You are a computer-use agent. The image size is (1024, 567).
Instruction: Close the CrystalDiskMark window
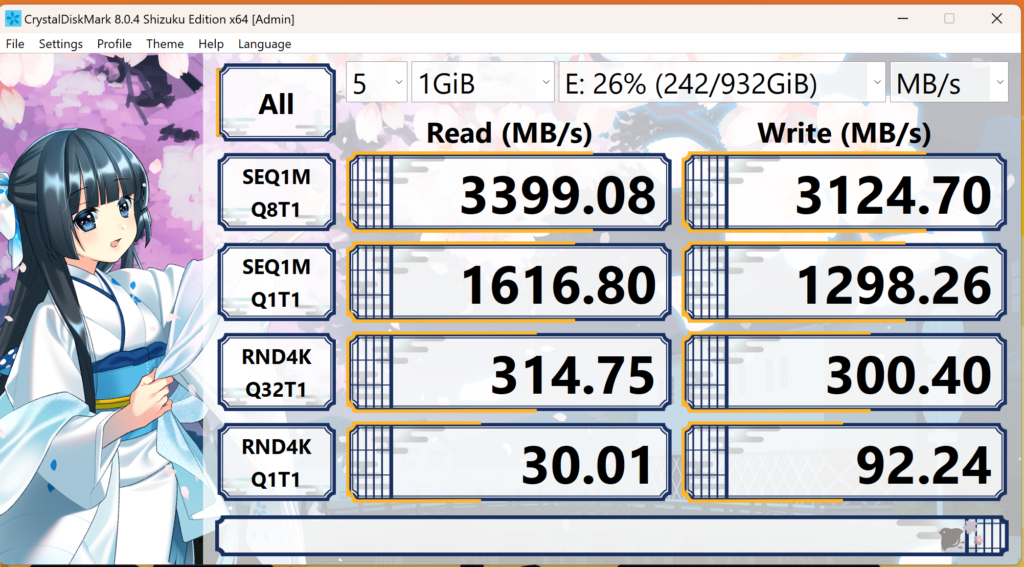(x=997, y=18)
